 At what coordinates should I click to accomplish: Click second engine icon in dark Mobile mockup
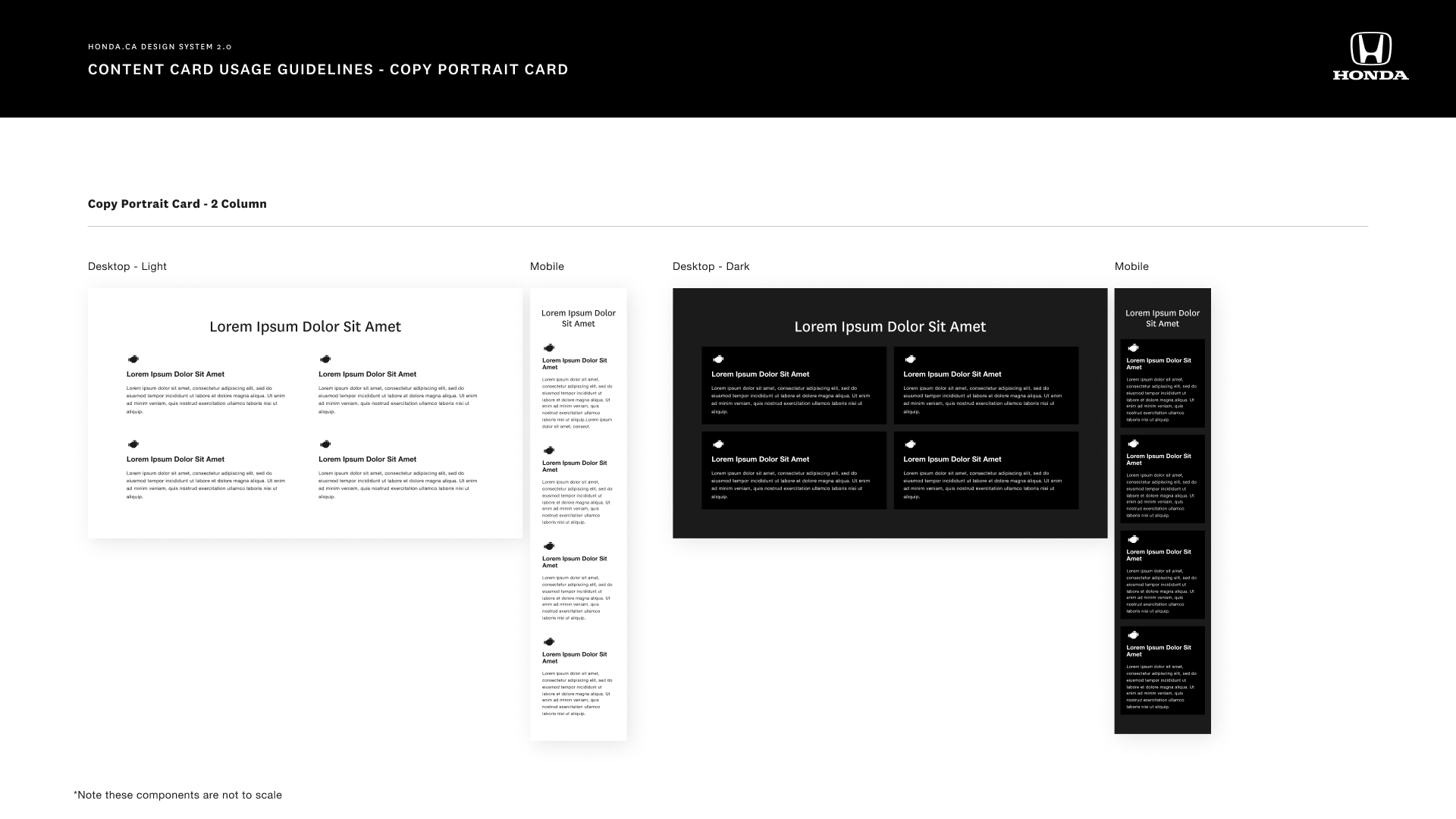point(1133,444)
